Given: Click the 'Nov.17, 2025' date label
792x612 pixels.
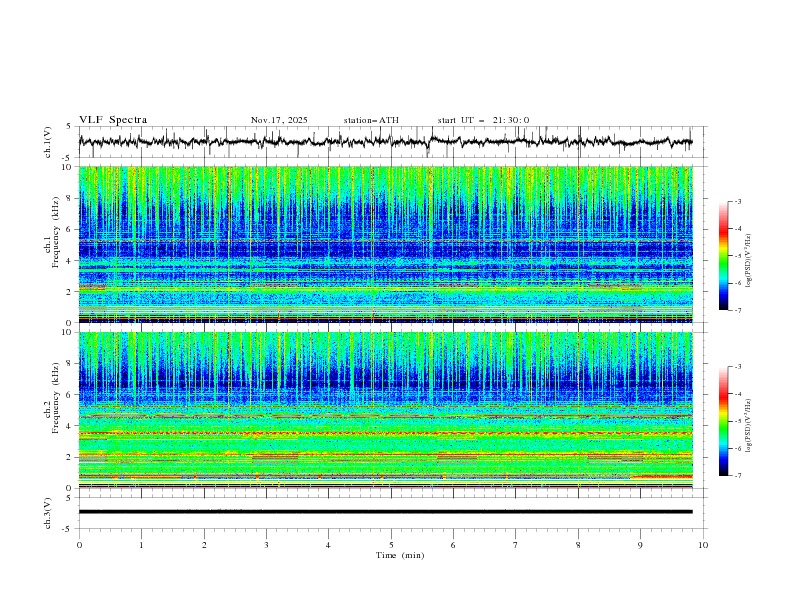Looking at the screenshot, I should (279, 120).
